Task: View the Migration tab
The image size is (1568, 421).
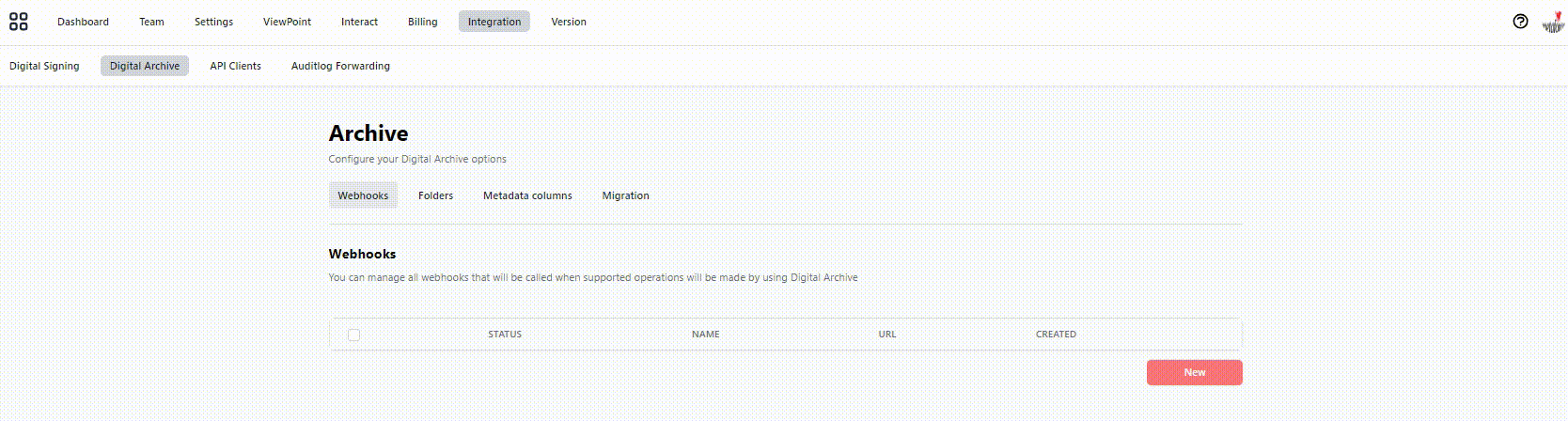Action: (625, 195)
